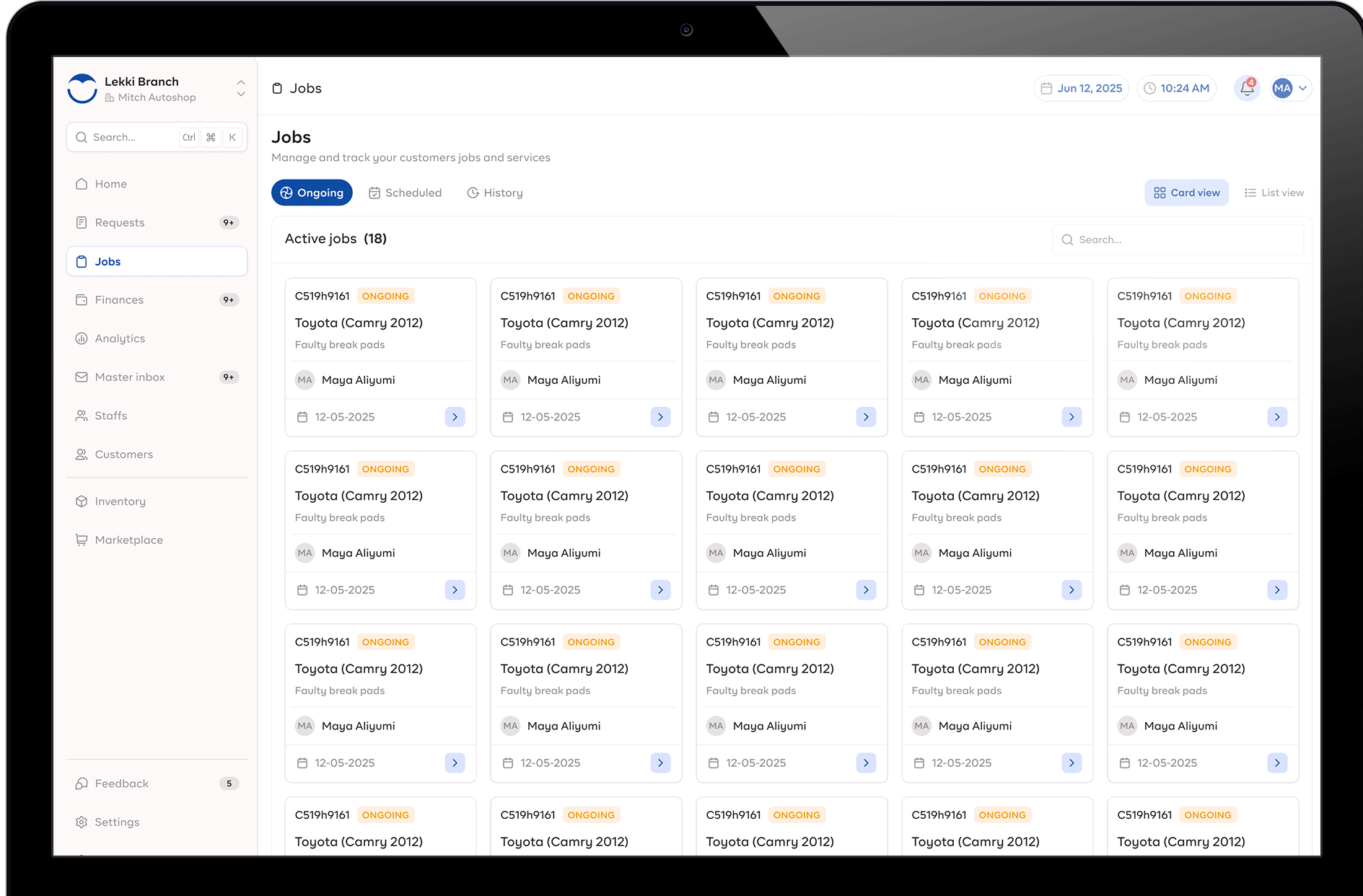
Task: Open the notifications bell icon
Action: pos(1247,88)
